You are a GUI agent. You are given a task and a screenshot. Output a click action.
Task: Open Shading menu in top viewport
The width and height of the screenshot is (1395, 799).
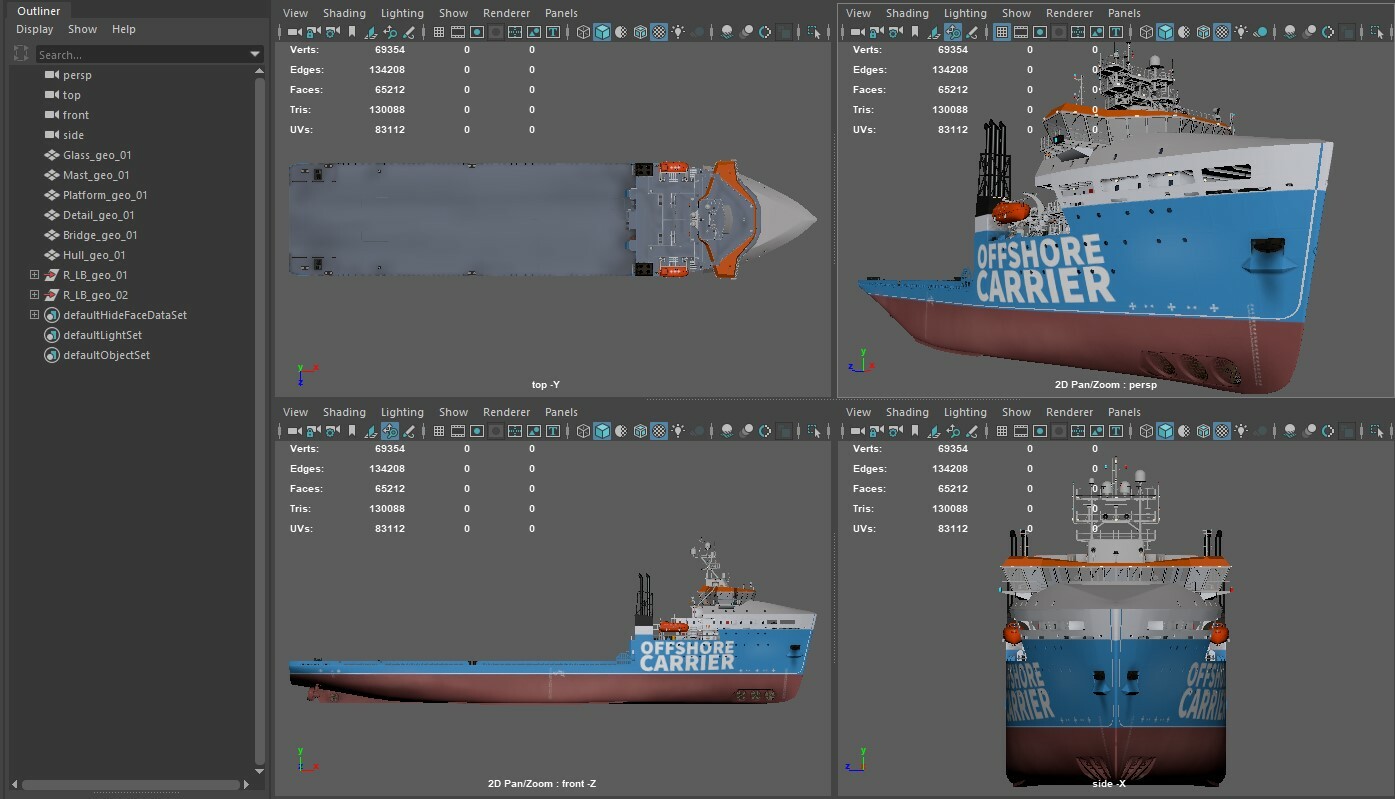tap(344, 13)
